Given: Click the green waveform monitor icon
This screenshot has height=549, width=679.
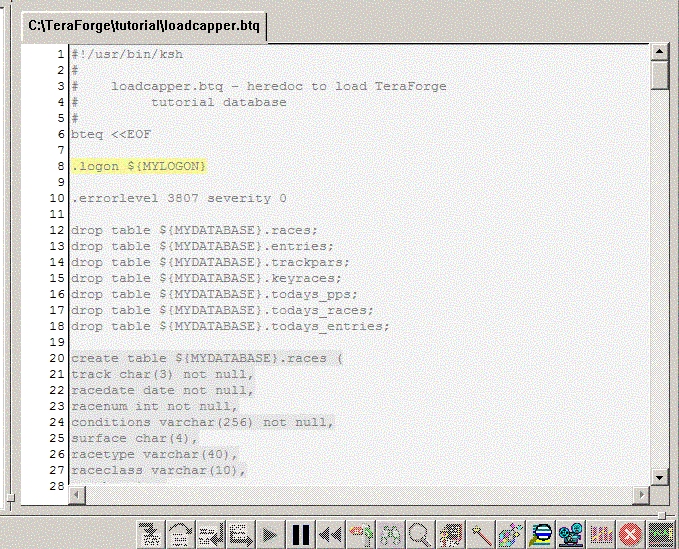Looking at the screenshot, I should 661,535.
